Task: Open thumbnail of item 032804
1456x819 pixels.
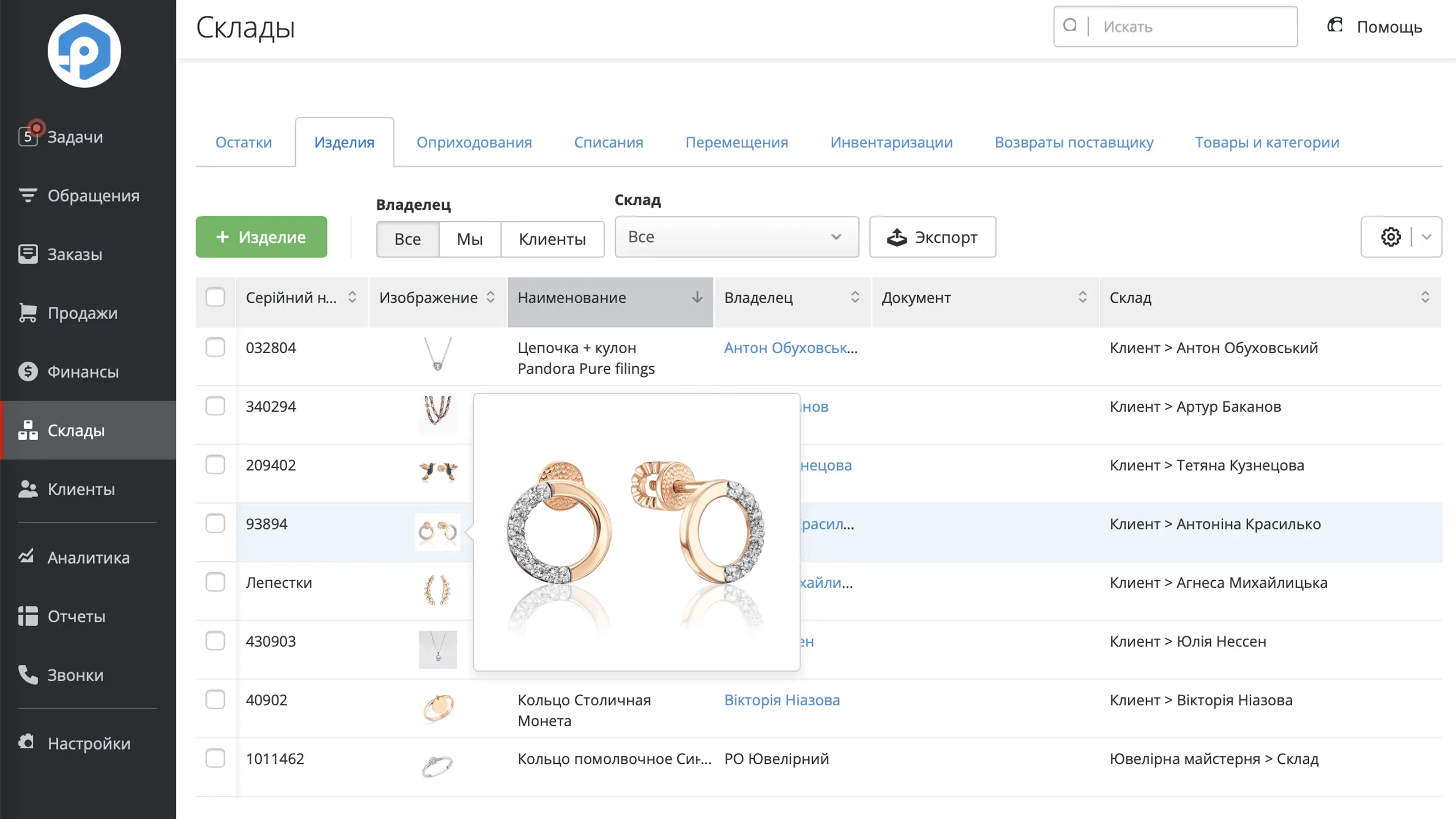Action: (437, 354)
